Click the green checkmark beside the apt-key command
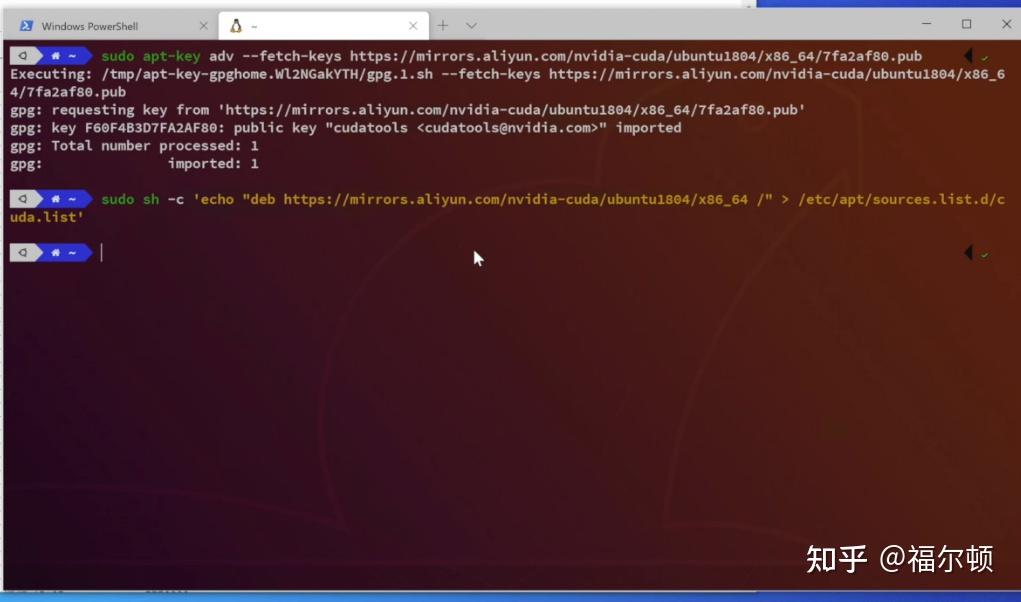Screen dimensions: 1021x602 pyautogui.click(x=985, y=56)
